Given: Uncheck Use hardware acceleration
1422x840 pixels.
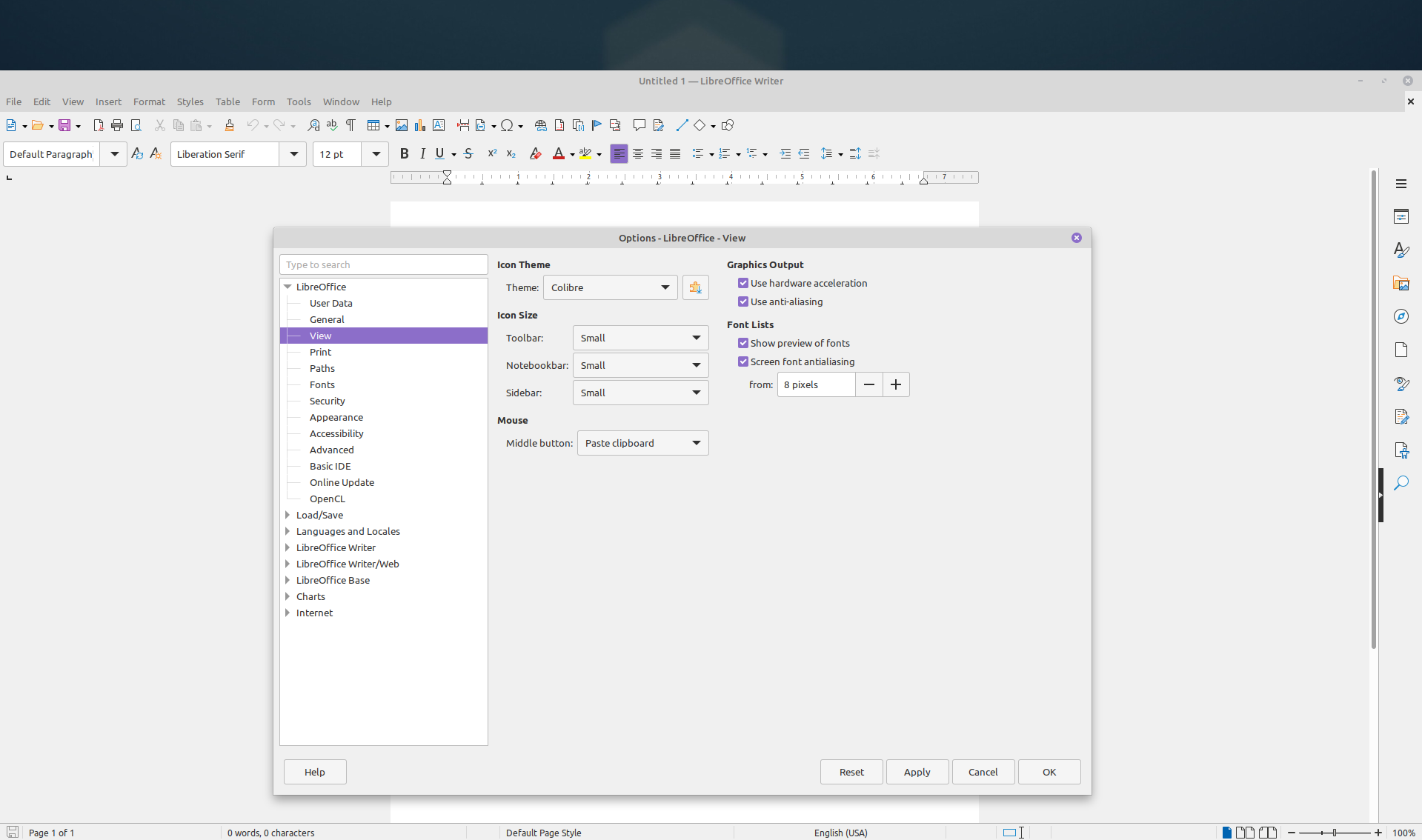Looking at the screenshot, I should (x=743, y=283).
